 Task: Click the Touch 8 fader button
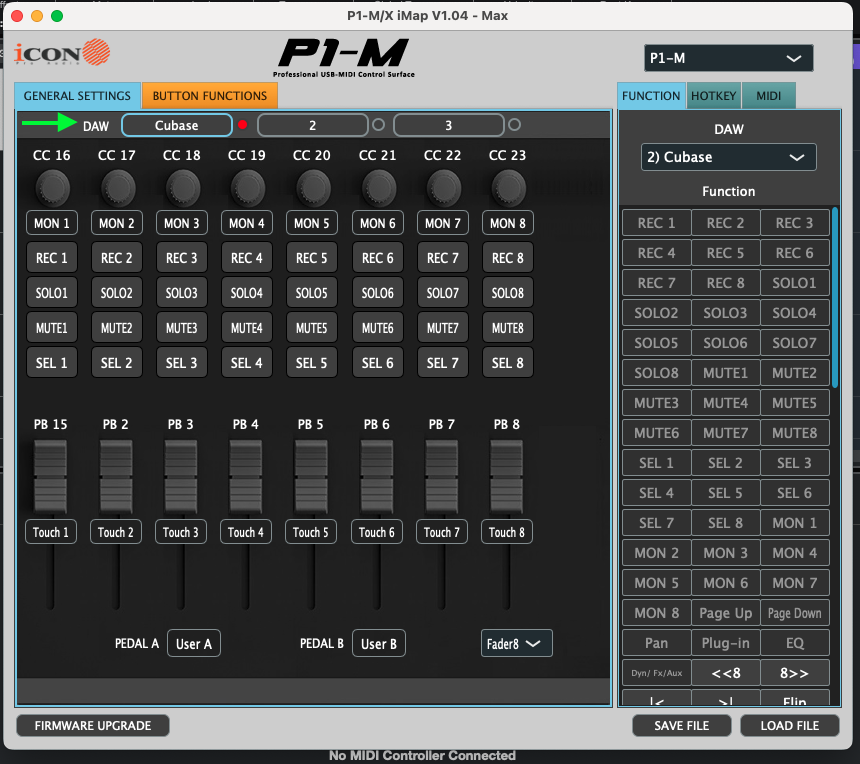click(x=507, y=532)
